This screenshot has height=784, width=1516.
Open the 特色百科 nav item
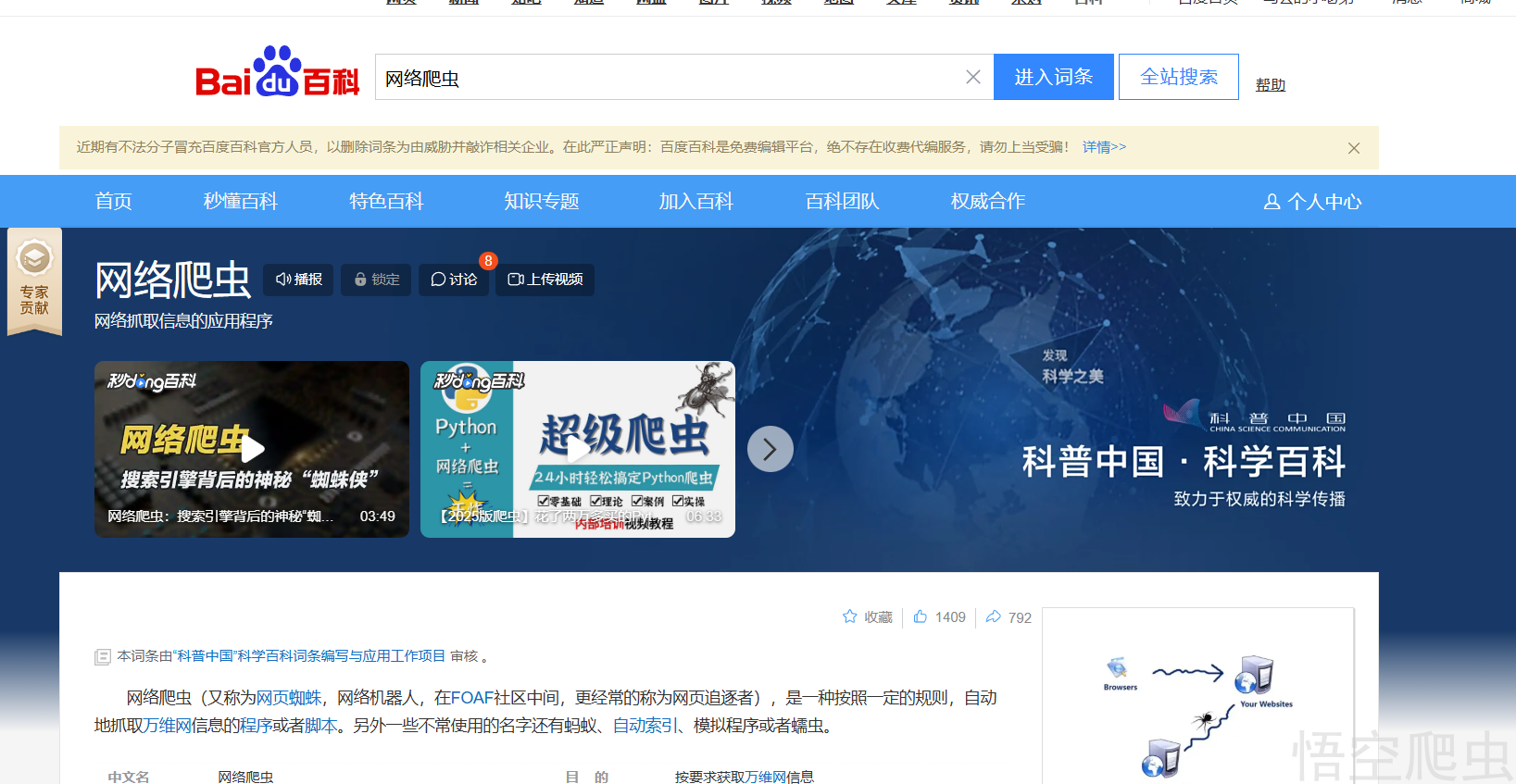[386, 201]
